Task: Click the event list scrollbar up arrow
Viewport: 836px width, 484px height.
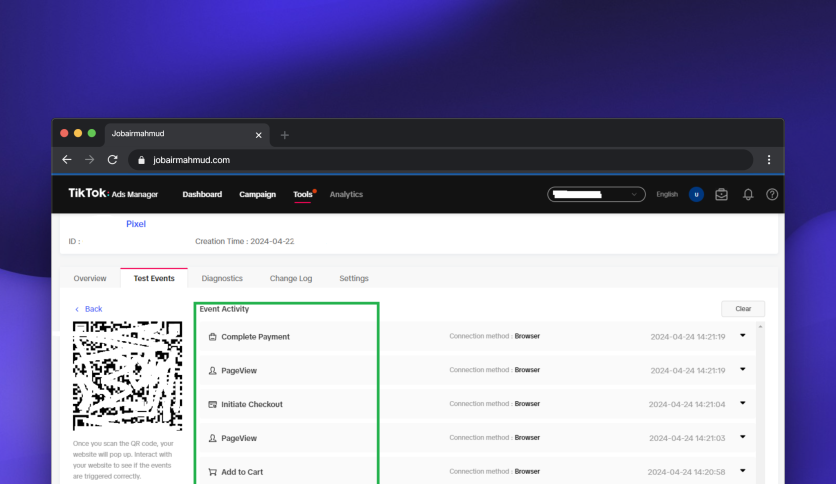Action: [760, 326]
